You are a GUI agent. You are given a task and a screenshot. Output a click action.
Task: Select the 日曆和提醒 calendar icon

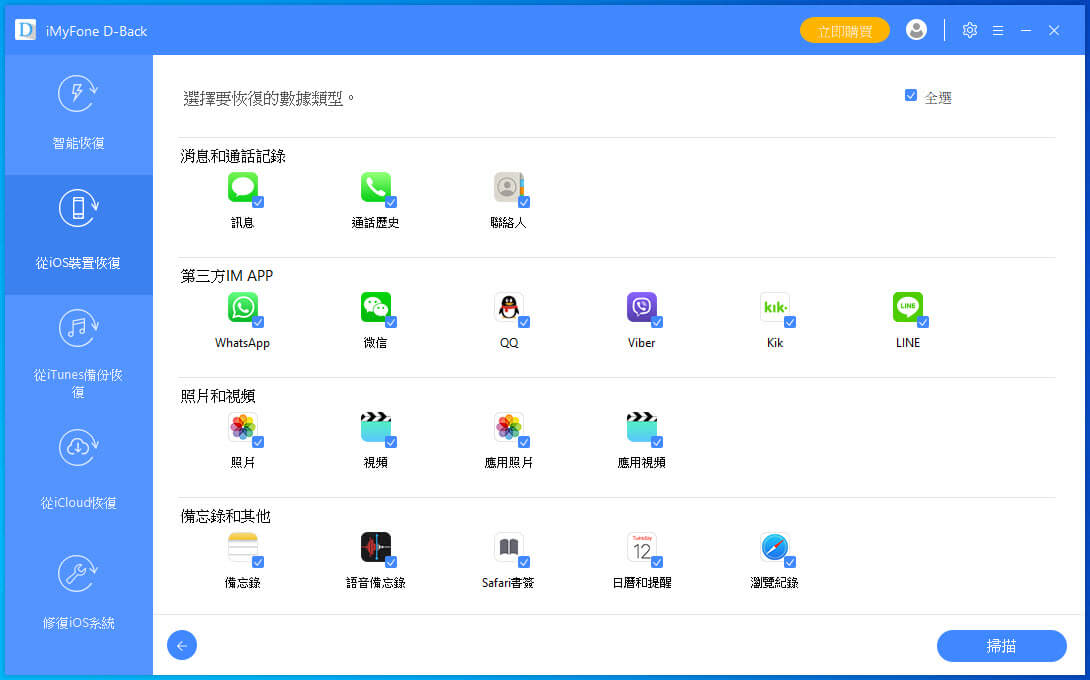pyautogui.click(x=642, y=547)
